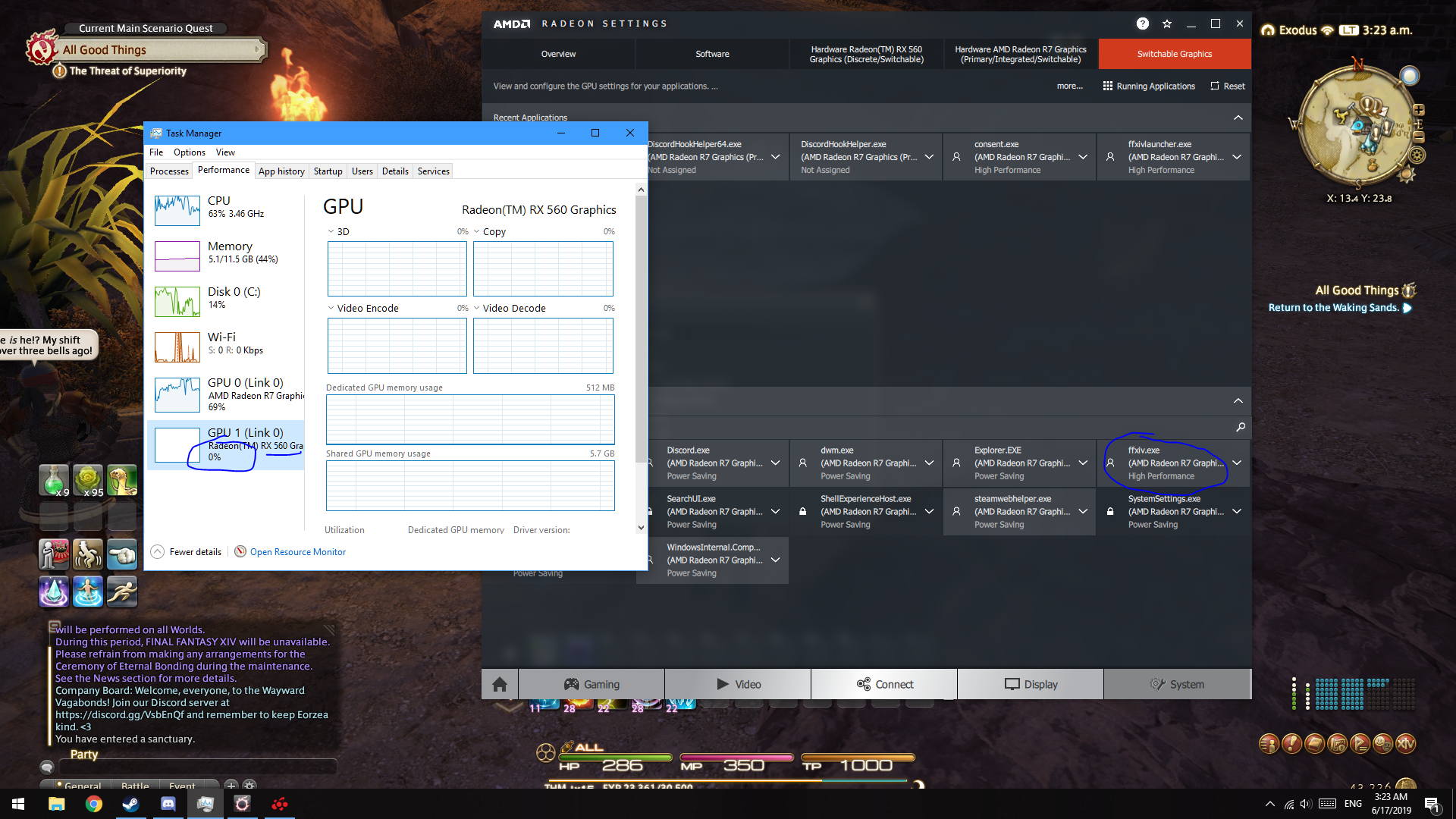Open Running Applications grid view

click(x=1149, y=86)
